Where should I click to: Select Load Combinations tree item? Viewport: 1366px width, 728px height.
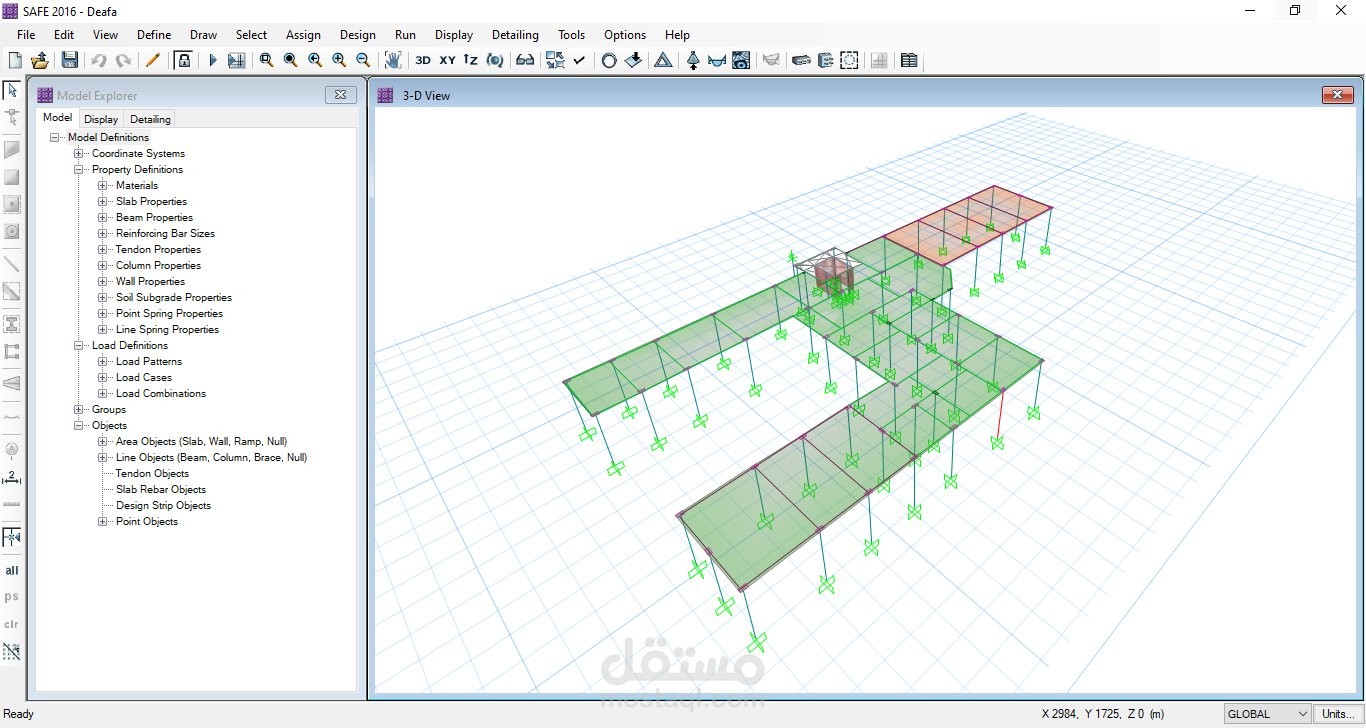(x=161, y=393)
